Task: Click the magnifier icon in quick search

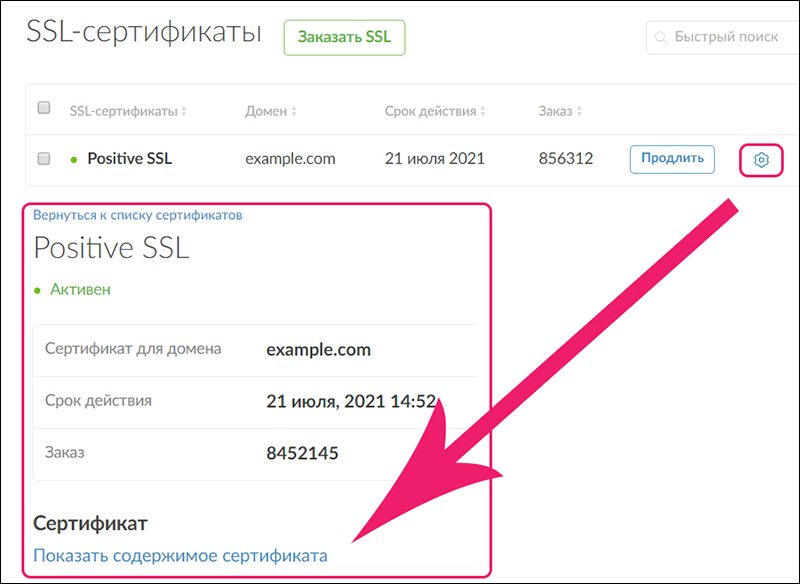Action: (x=660, y=38)
